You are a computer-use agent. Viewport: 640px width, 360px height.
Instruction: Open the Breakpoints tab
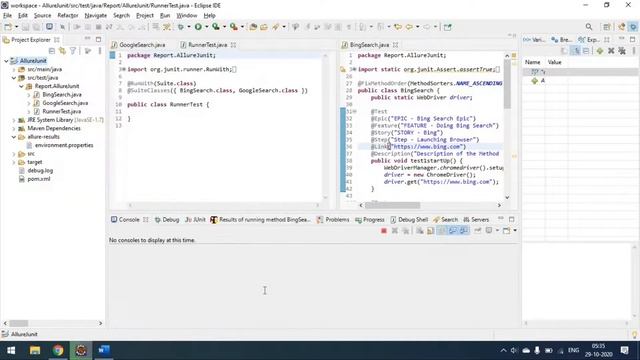click(562, 40)
